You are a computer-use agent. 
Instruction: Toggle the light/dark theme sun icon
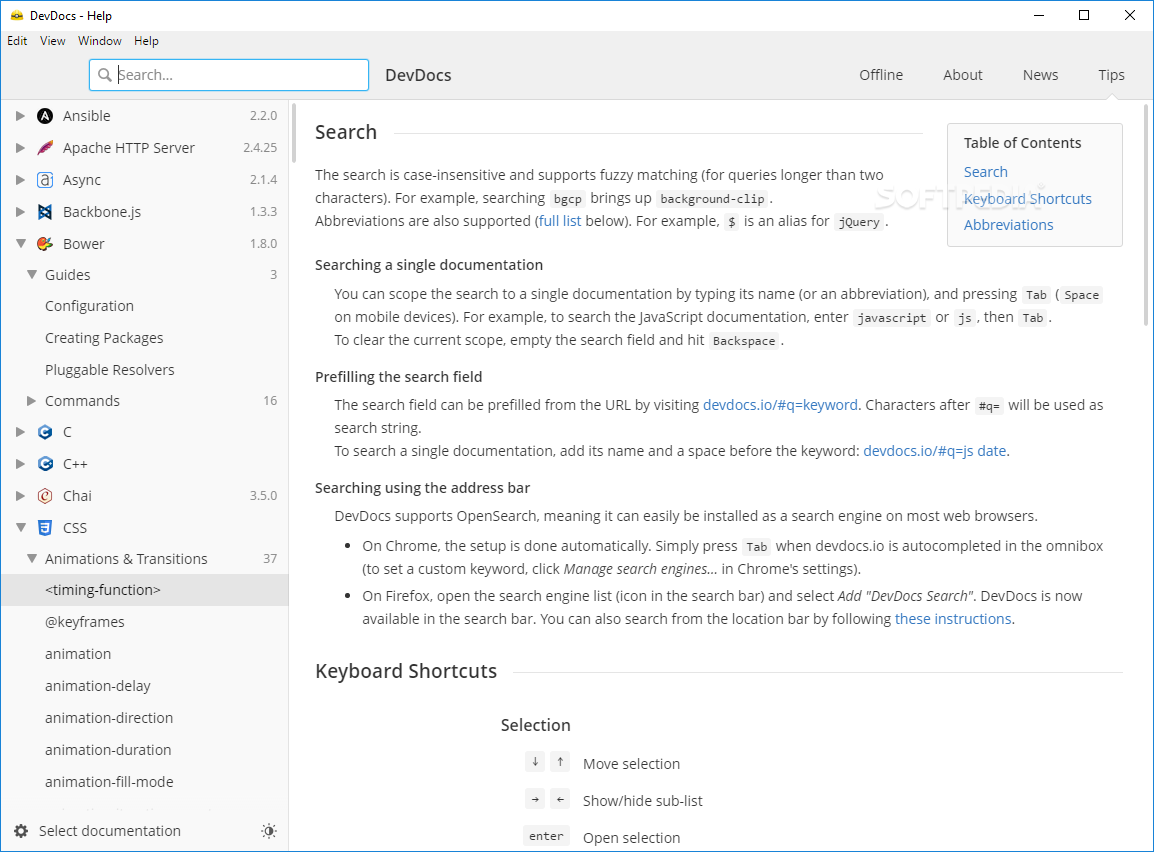269,831
